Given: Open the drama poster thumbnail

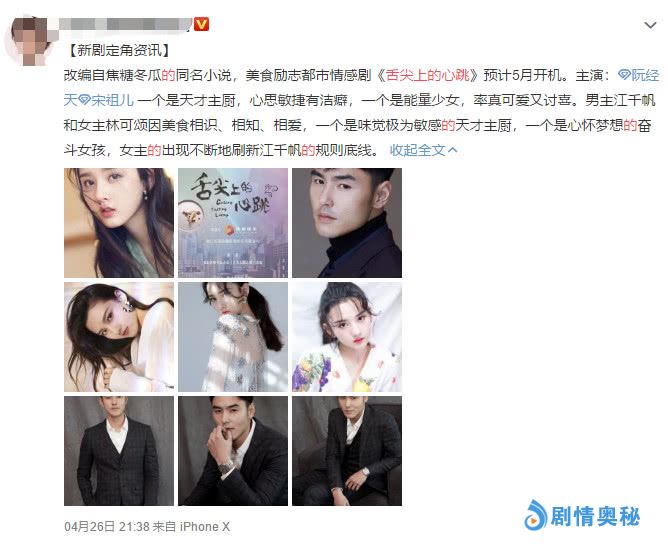Looking at the screenshot, I should 233,223.
